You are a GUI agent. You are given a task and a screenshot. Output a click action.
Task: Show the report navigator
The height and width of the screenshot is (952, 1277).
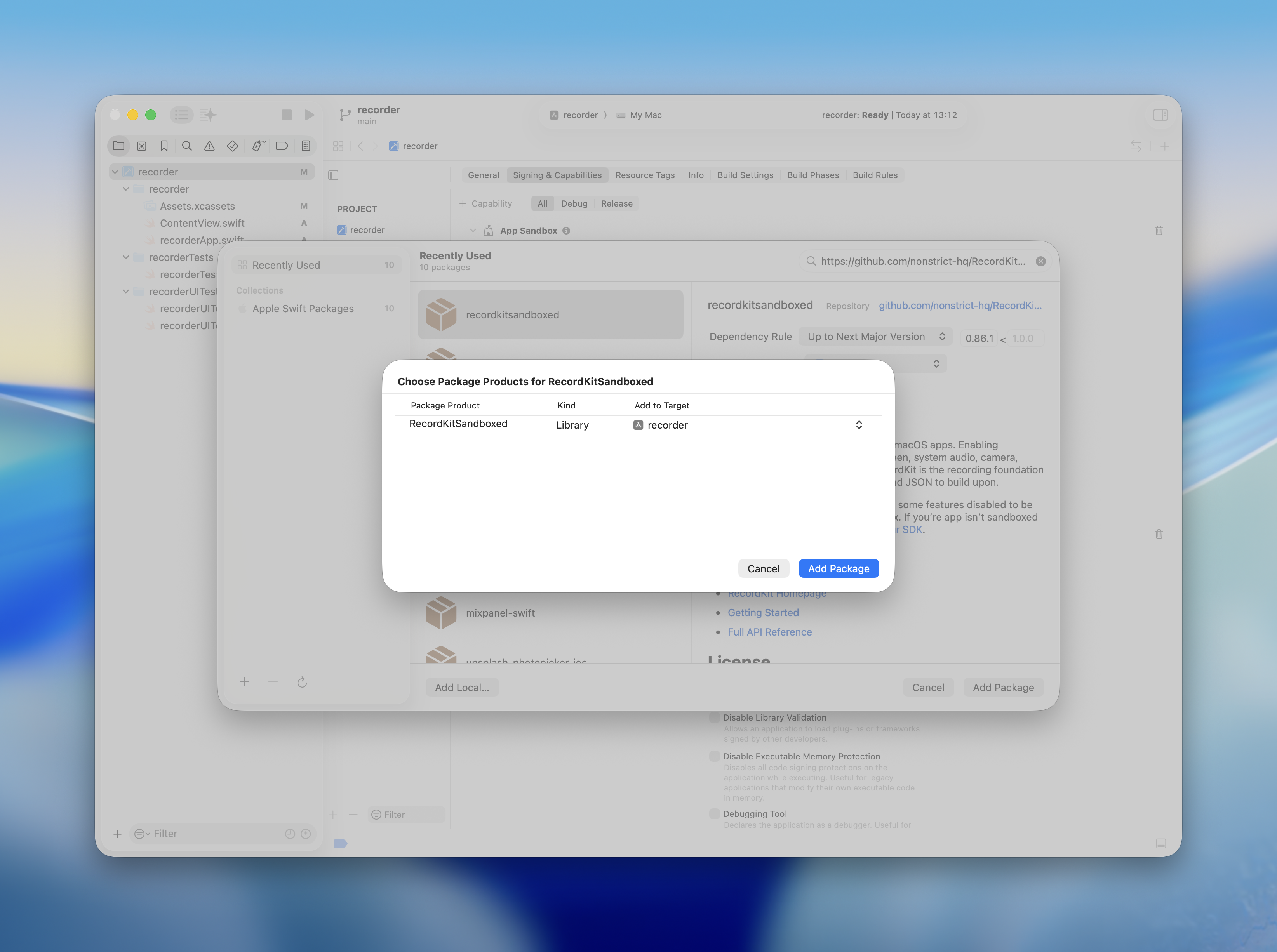pos(306,146)
